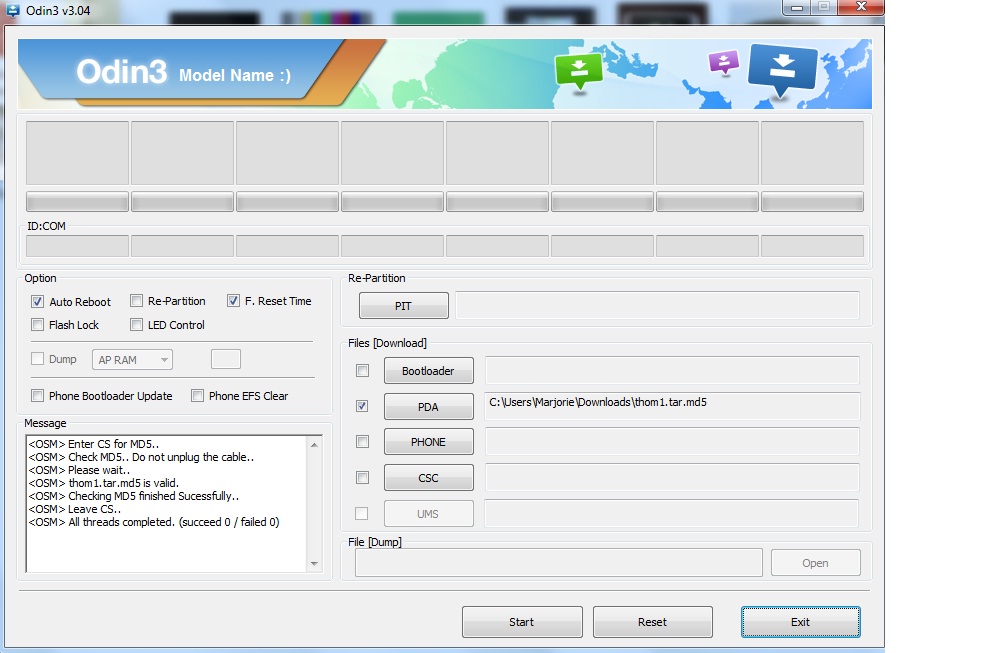Image resolution: width=1008 pixels, height=653 pixels.
Task: Close the Odin3 window
Action: tap(861, 7)
